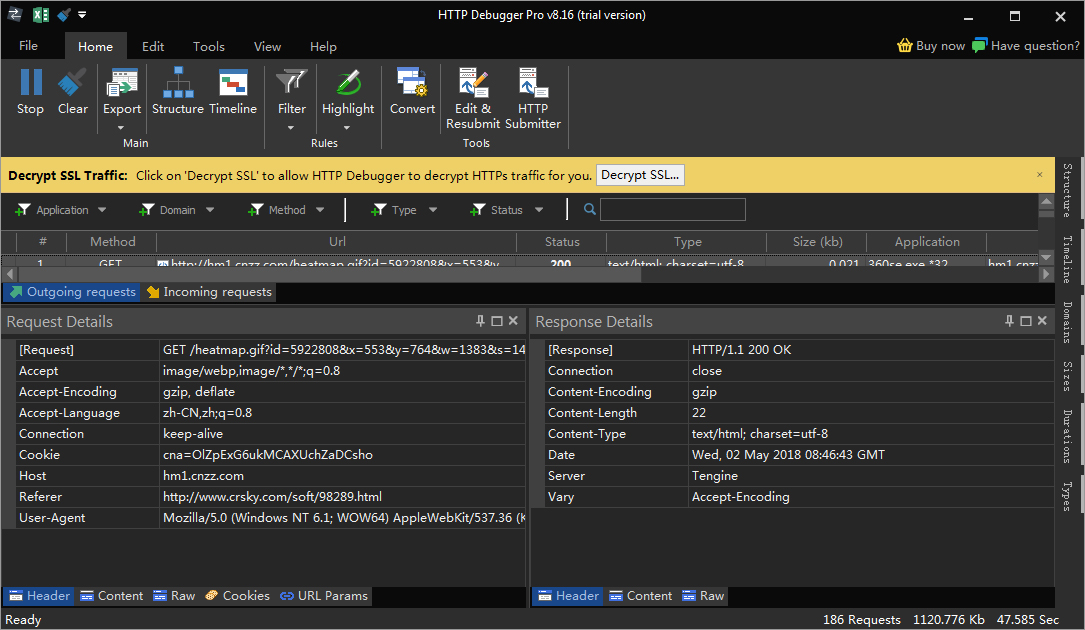
Task: Open the Sizes side panel tab
Action: click(x=1068, y=376)
